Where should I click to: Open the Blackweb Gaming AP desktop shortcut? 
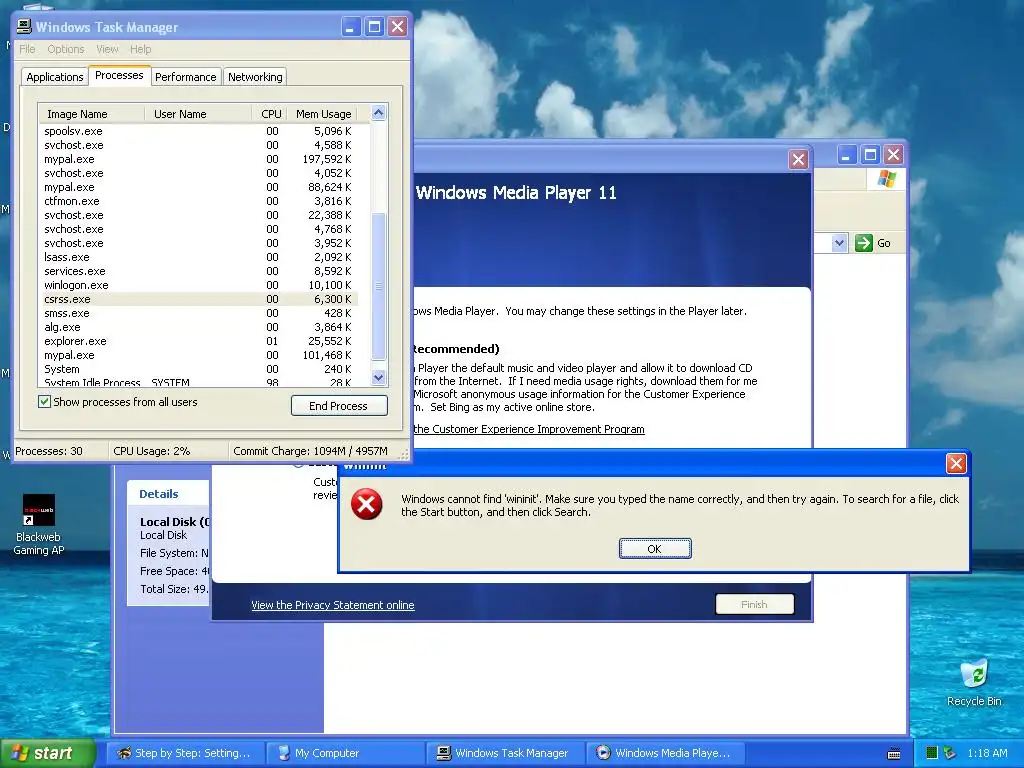click(x=39, y=524)
